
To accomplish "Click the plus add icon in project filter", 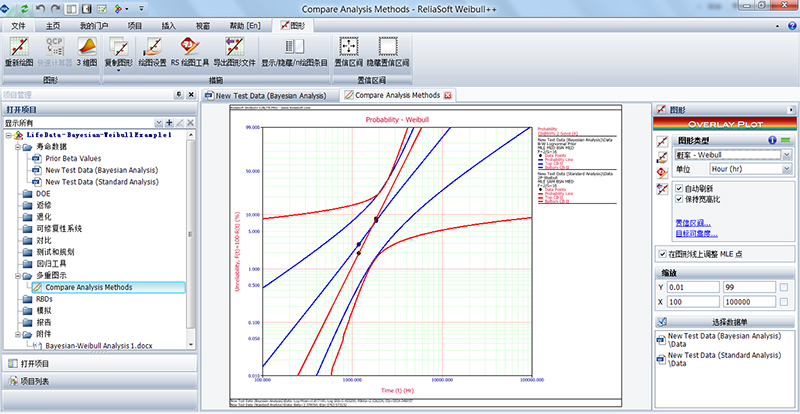I will pos(170,123).
